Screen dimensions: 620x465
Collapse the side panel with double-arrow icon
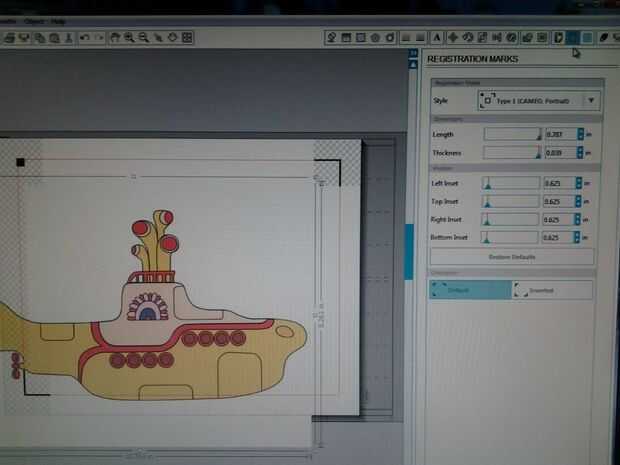[413, 53]
